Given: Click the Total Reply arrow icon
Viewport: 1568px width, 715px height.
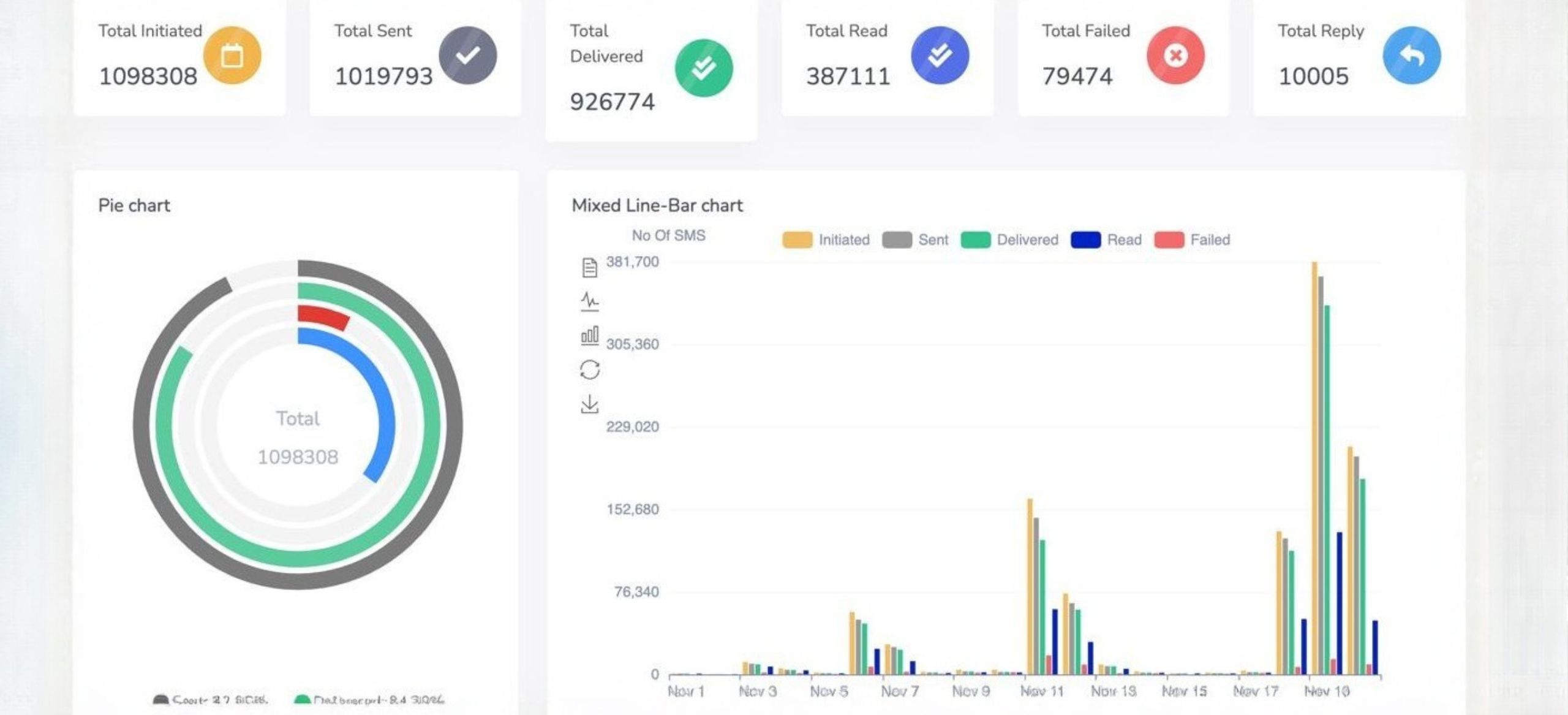Looking at the screenshot, I should click(1411, 56).
